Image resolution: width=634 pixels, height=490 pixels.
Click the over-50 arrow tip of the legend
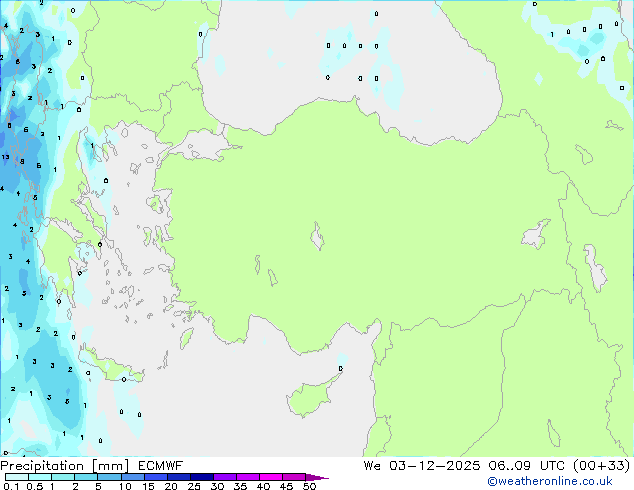317,477
